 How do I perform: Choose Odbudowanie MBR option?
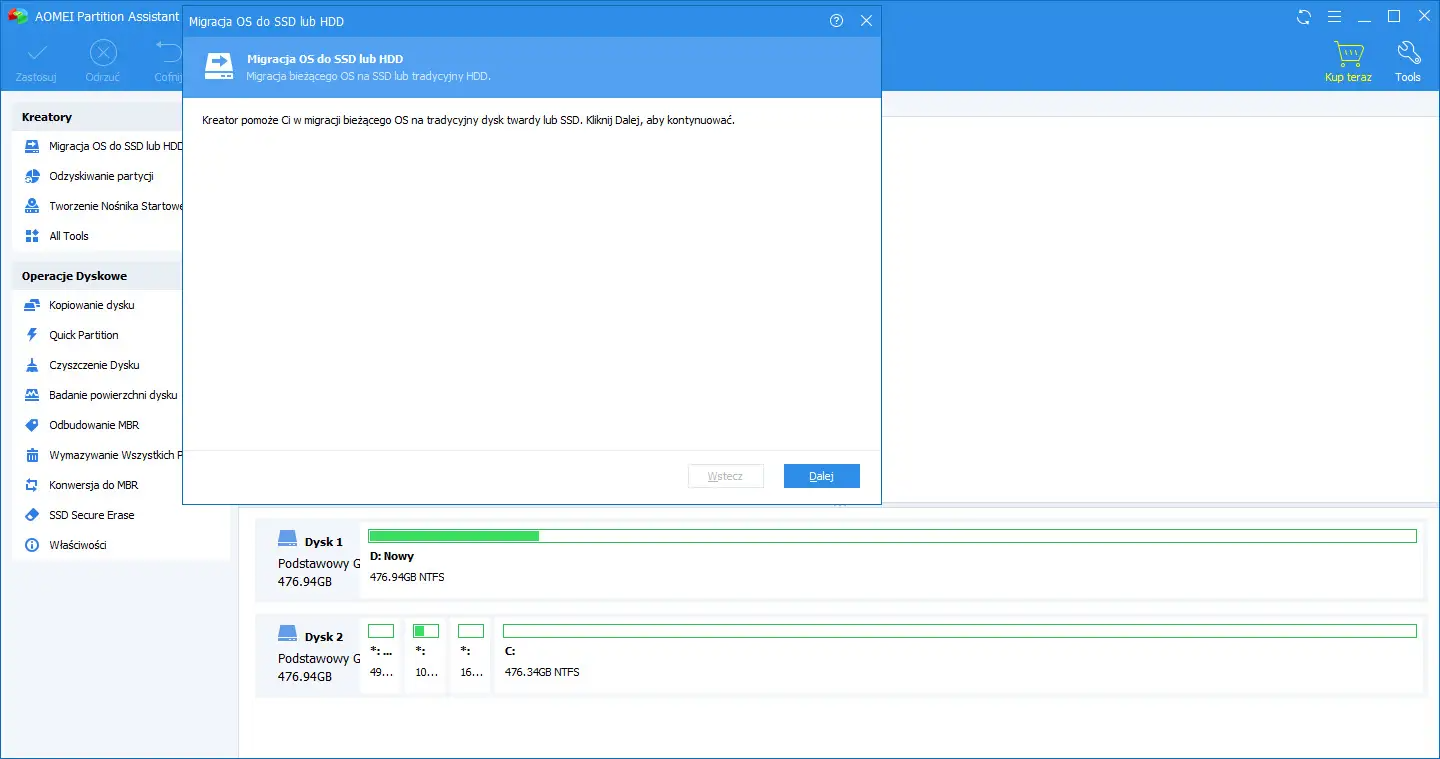[x=94, y=425]
